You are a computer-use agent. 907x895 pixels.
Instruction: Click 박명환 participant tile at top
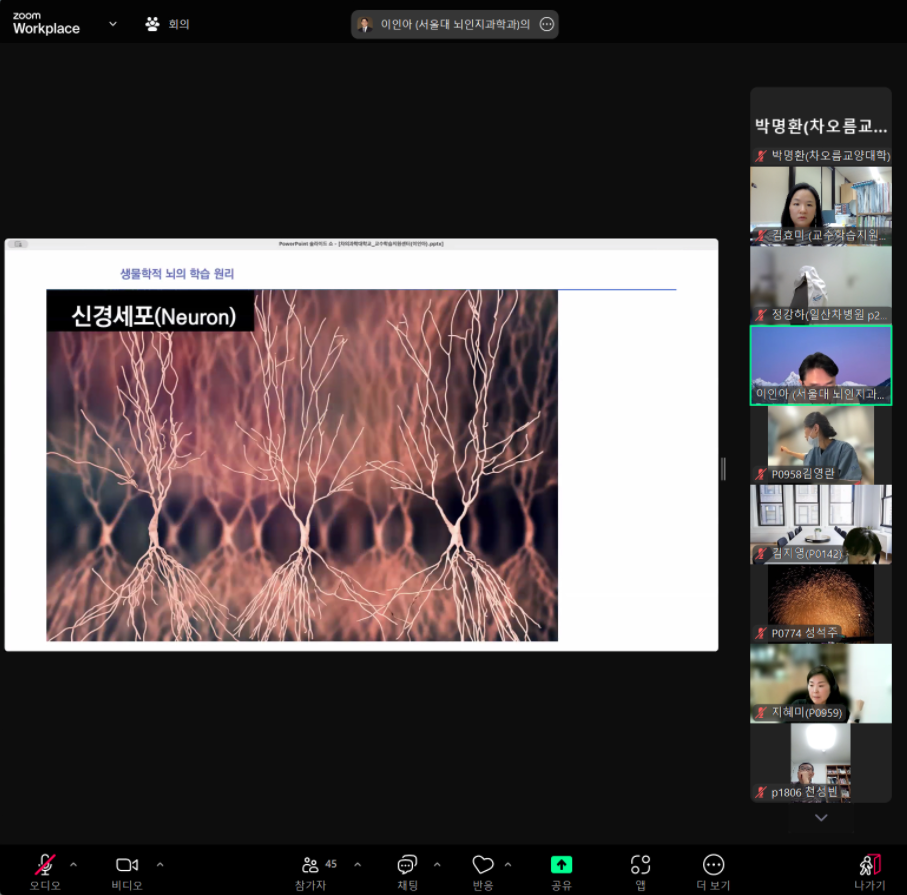pos(820,126)
